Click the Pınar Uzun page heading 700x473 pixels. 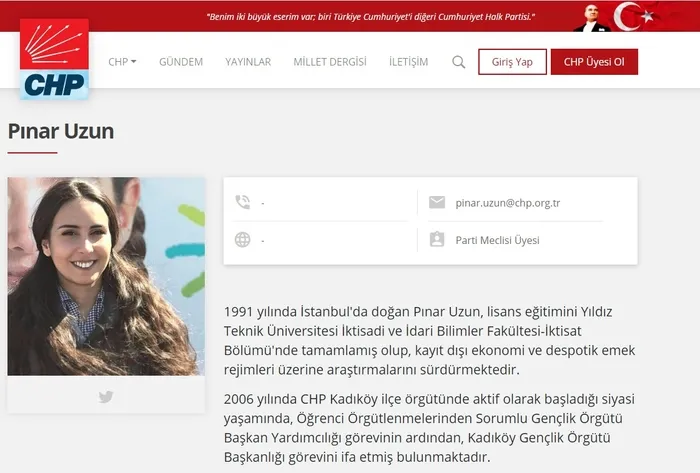[61, 131]
